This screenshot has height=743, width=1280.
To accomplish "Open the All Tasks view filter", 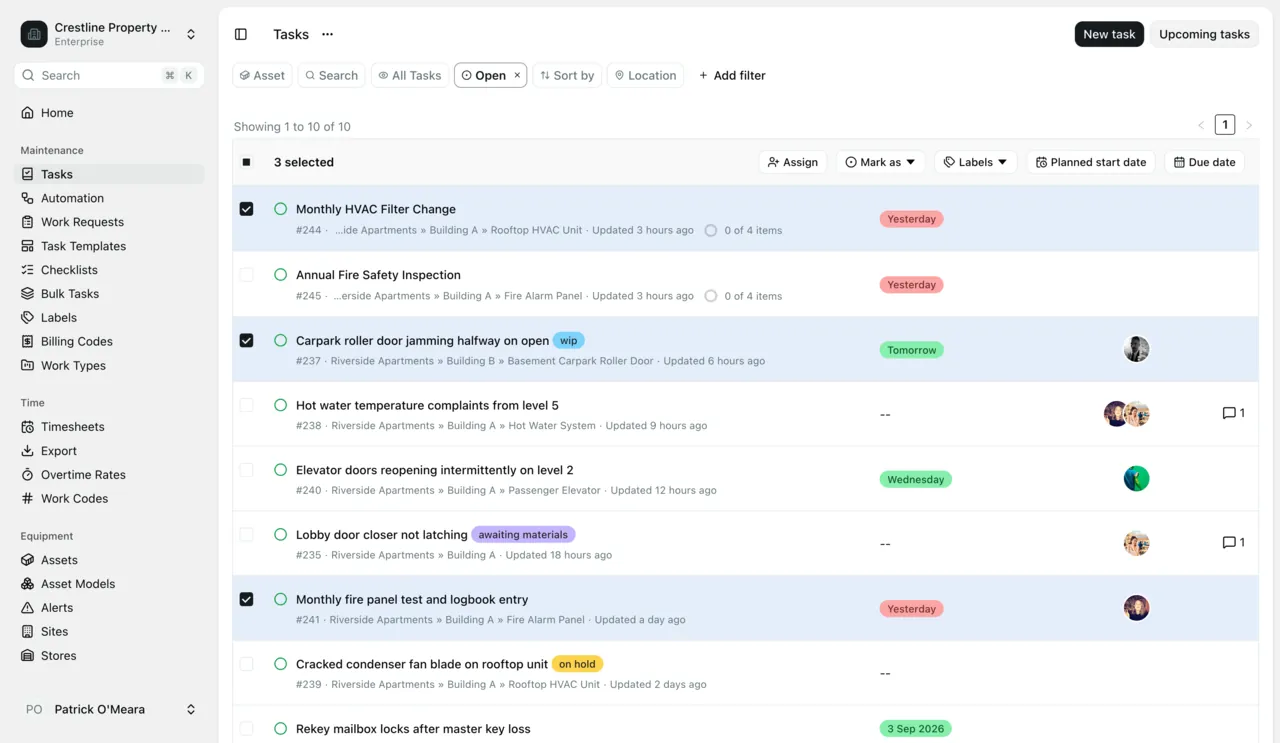I will 410,75.
